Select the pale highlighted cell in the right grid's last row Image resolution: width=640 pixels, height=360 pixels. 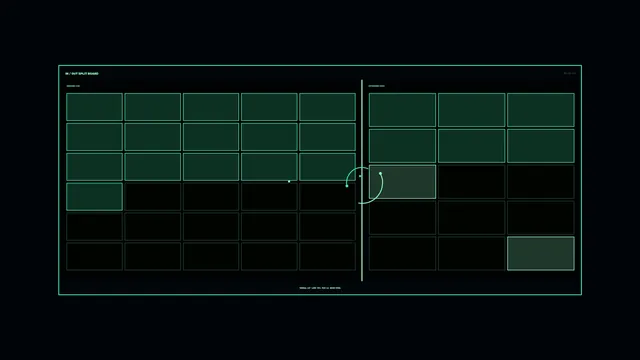pos(541,253)
